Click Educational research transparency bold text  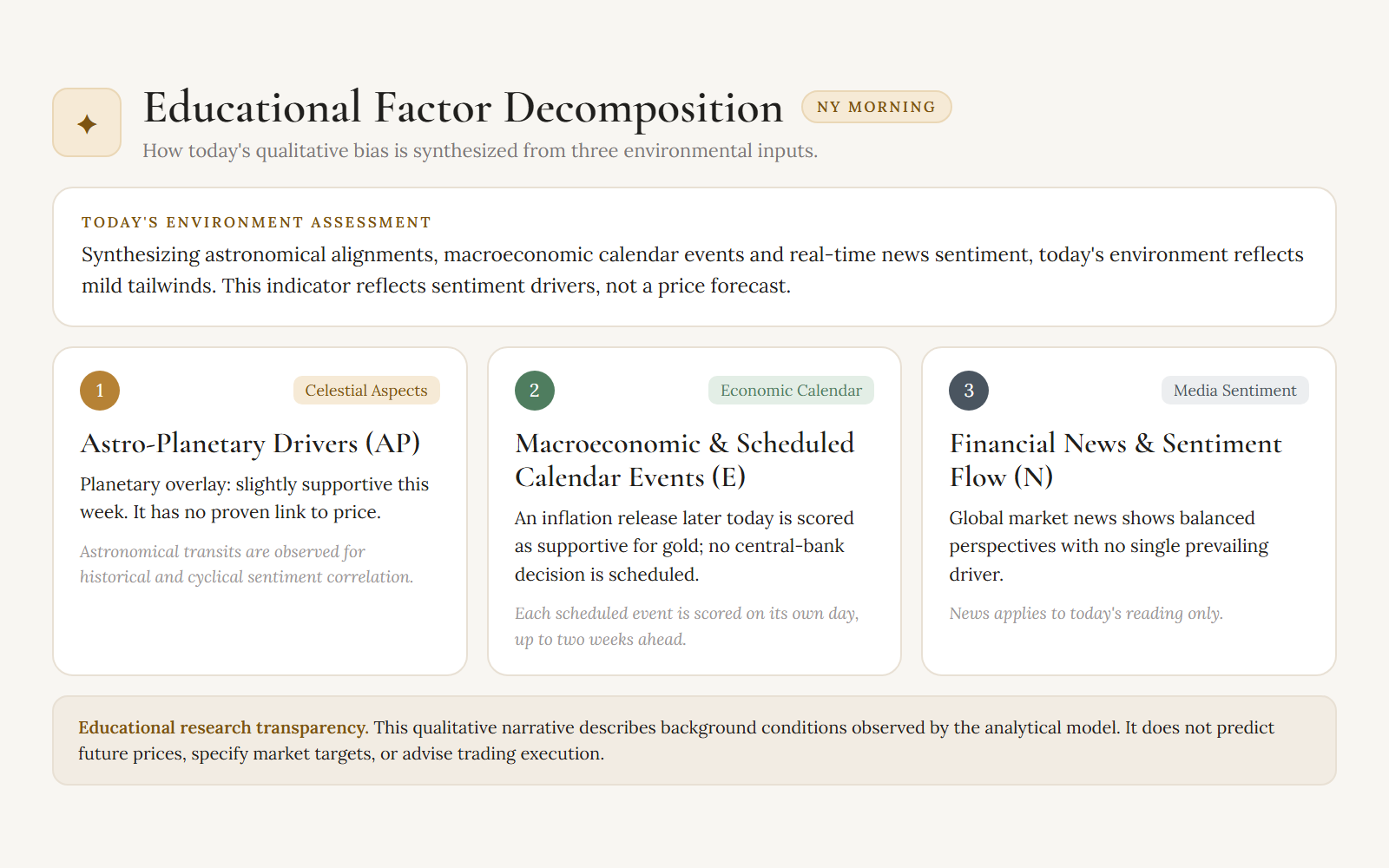[x=223, y=727]
